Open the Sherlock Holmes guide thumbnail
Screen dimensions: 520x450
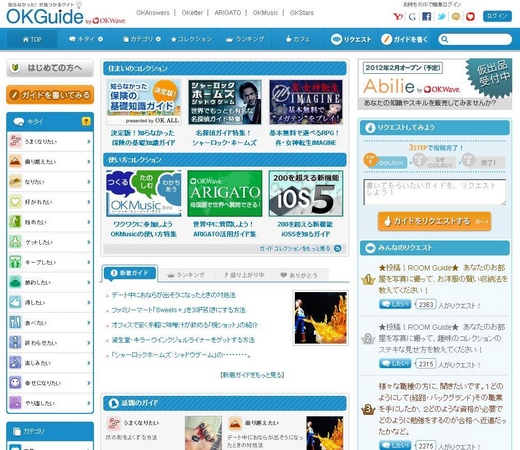(x=225, y=102)
